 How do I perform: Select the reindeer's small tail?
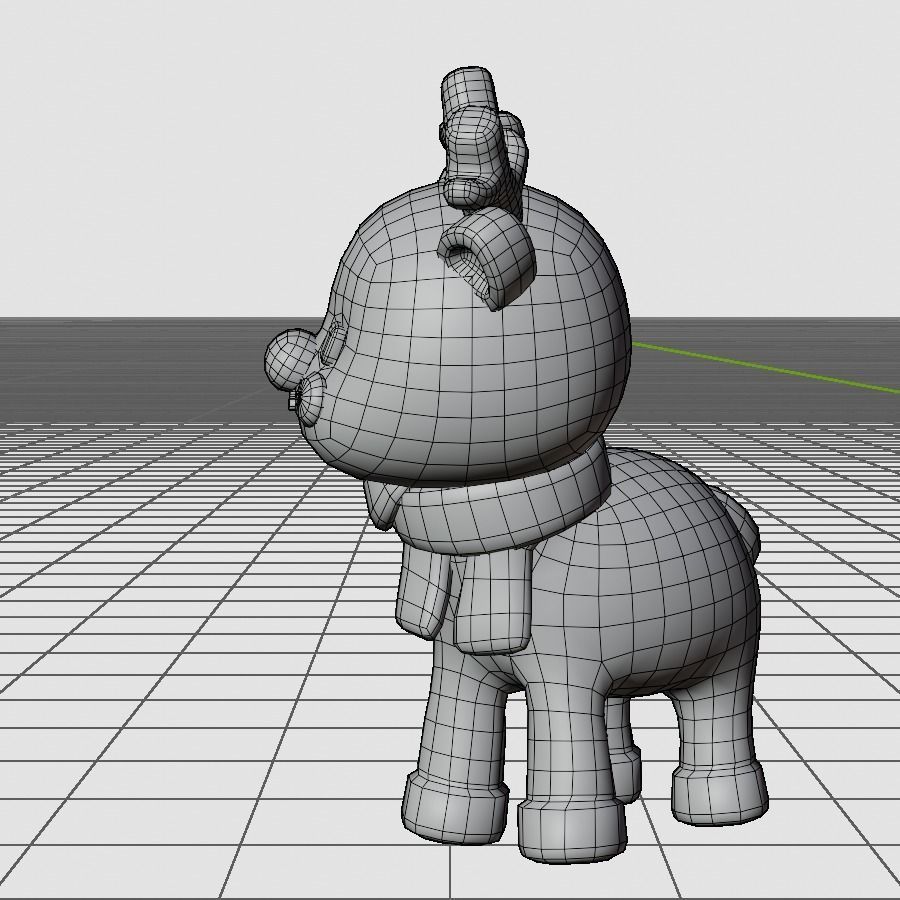click(738, 525)
